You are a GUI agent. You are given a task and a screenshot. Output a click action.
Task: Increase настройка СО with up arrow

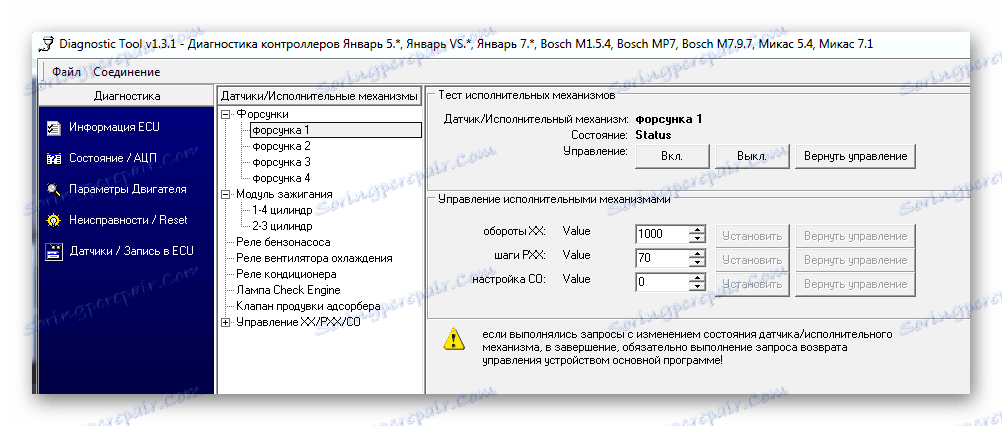pos(697,278)
